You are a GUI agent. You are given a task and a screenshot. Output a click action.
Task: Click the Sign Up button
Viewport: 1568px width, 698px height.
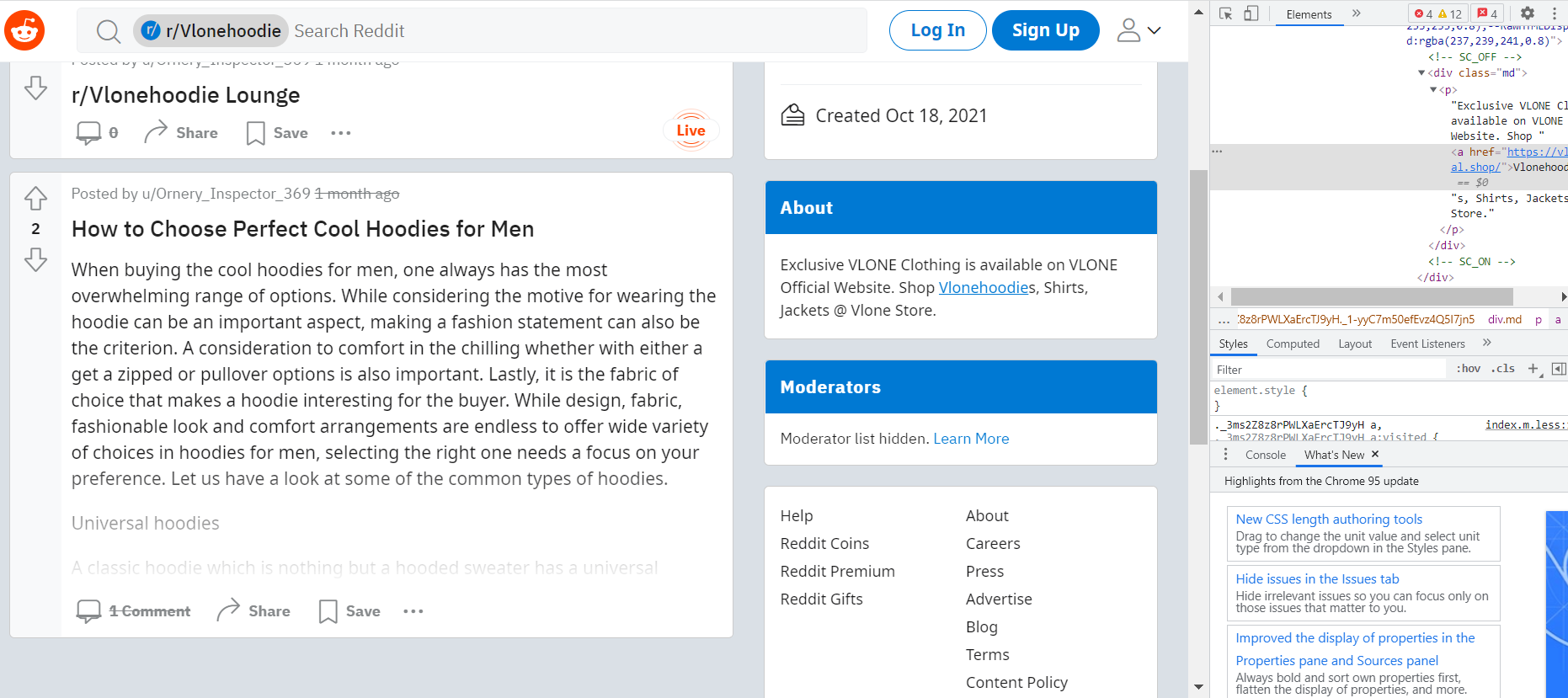coord(1046,30)
